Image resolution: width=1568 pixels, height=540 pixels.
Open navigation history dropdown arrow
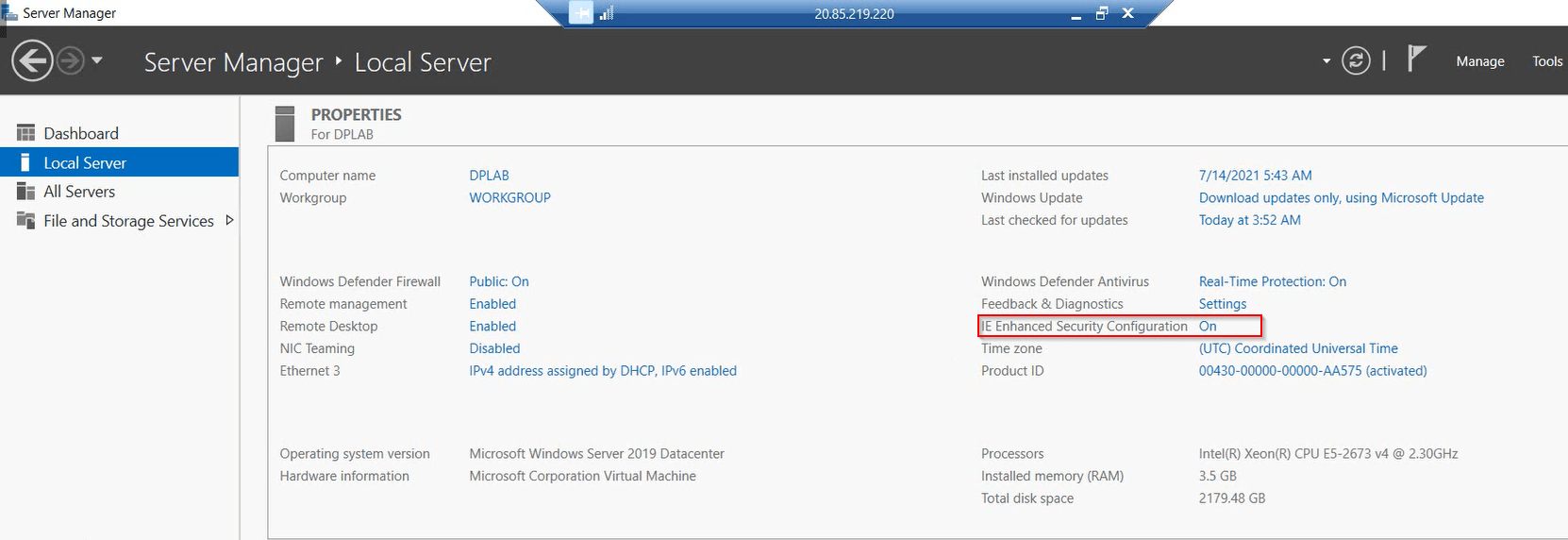97,61
